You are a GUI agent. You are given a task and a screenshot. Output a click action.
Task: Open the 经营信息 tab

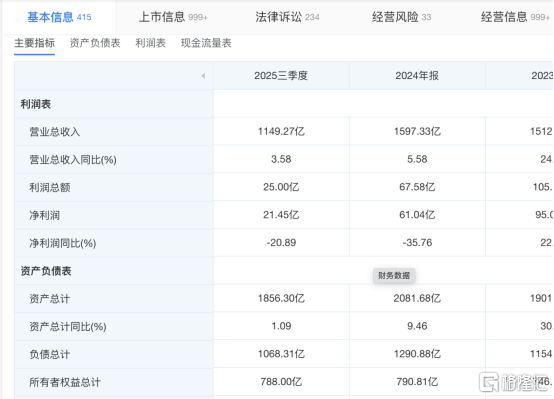click(515, 17)
